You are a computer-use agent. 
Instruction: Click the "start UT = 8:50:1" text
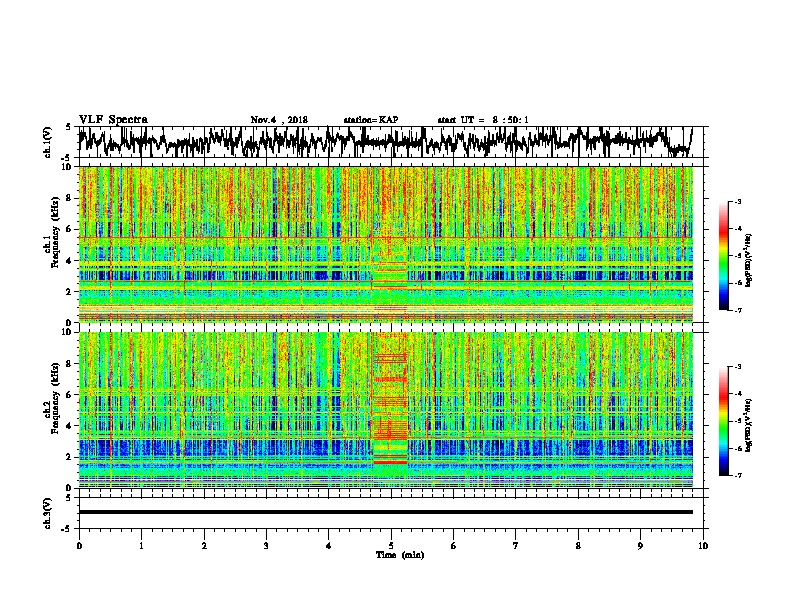click(483, 120)
